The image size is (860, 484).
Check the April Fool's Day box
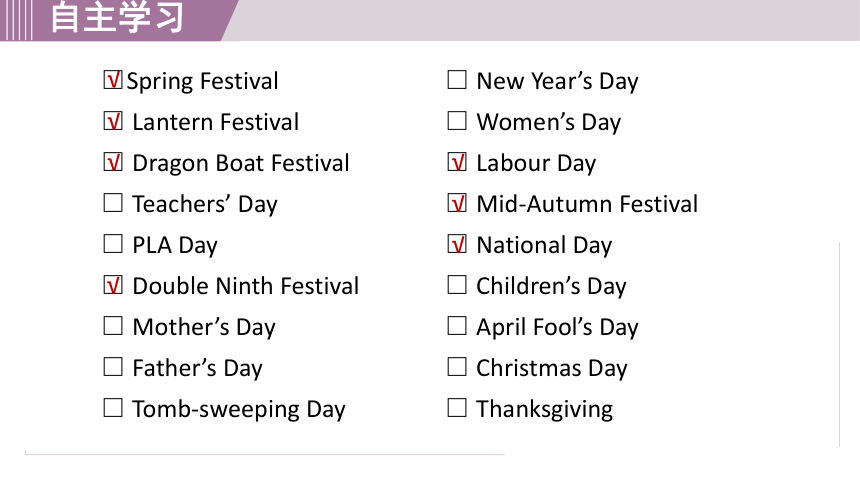457,325
